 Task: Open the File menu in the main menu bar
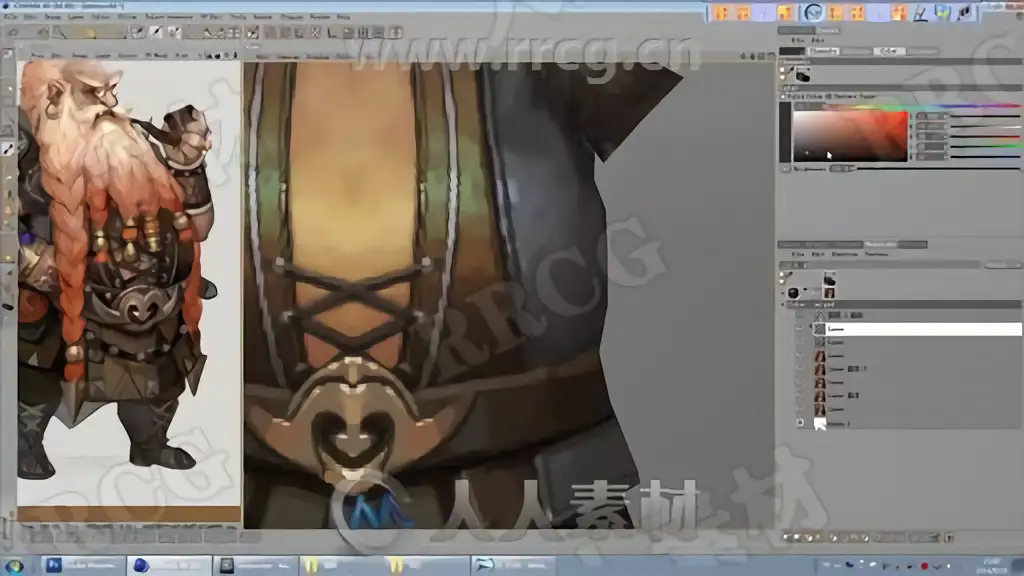10,16
